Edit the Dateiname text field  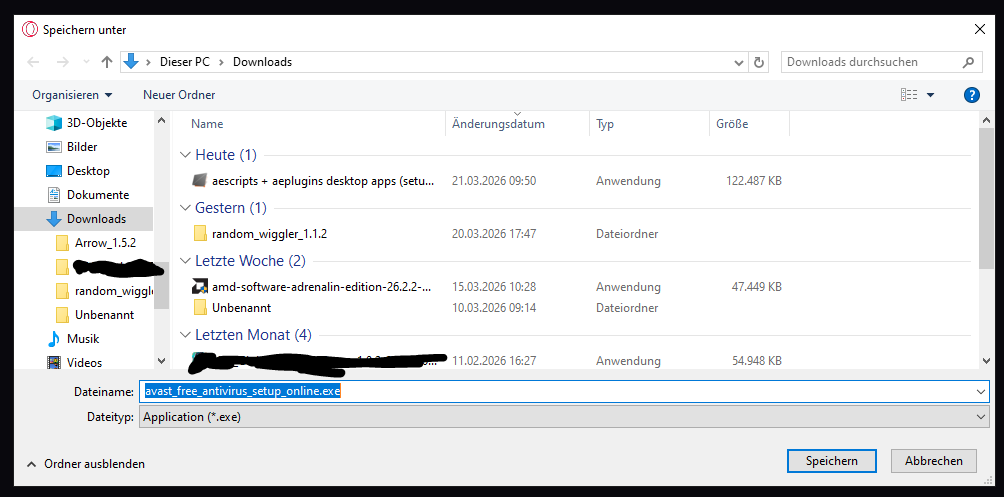point(557,391)
